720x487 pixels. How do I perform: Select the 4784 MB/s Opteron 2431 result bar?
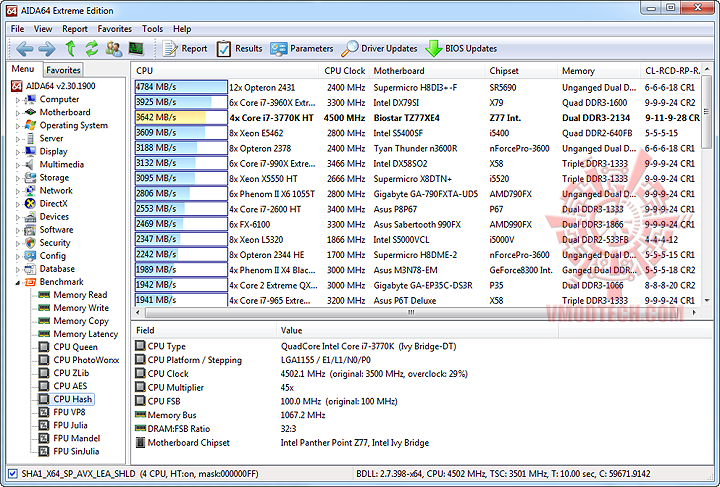pyautogui.click(x=181, y=87)
